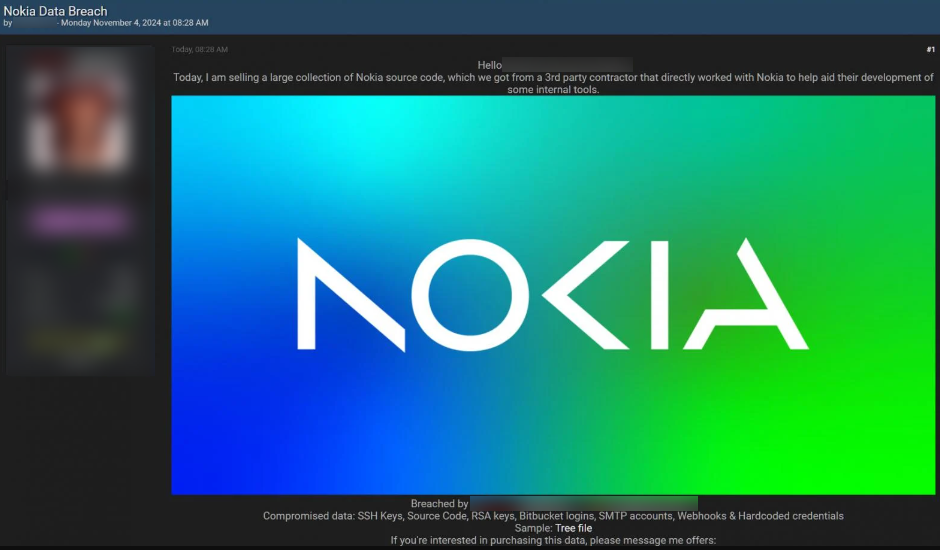Click the "Today, 08:28 AM" post timestamp
The width and height of the screenshot is (940, 550).
[x=200, y=49]
